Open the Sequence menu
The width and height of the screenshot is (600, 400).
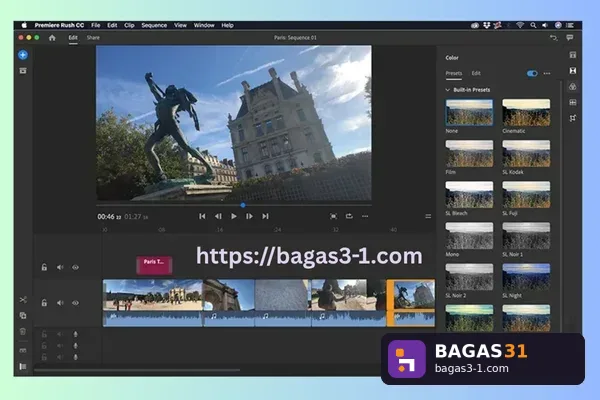(154, 25)
